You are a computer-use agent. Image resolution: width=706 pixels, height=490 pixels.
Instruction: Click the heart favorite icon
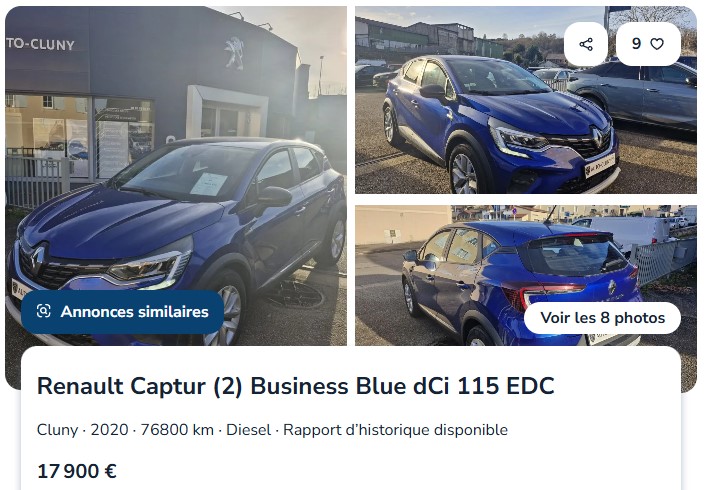click(657, 44)
